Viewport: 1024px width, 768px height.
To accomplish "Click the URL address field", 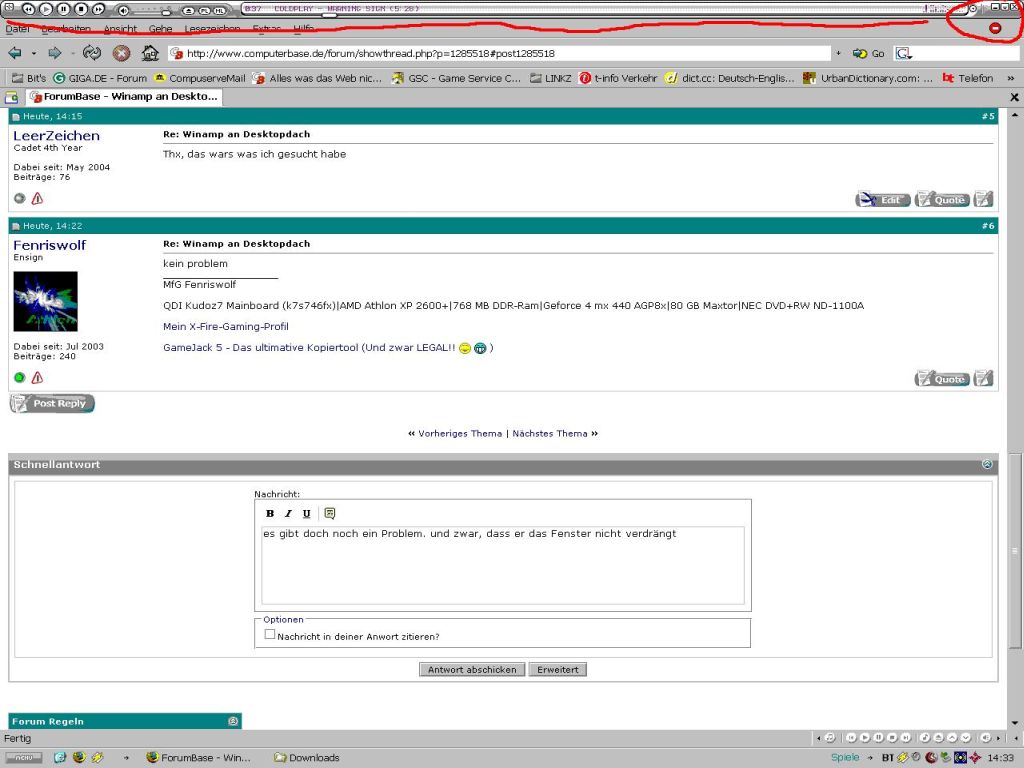I will [500, 54].
